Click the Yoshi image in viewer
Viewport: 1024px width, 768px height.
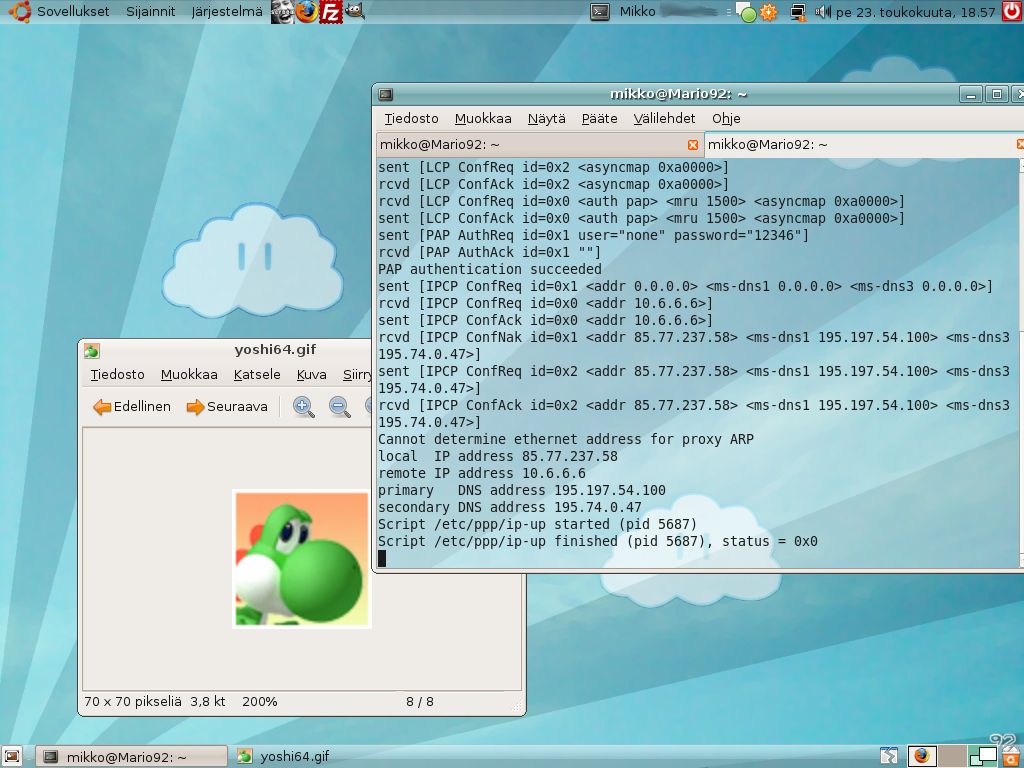(302, 559)
